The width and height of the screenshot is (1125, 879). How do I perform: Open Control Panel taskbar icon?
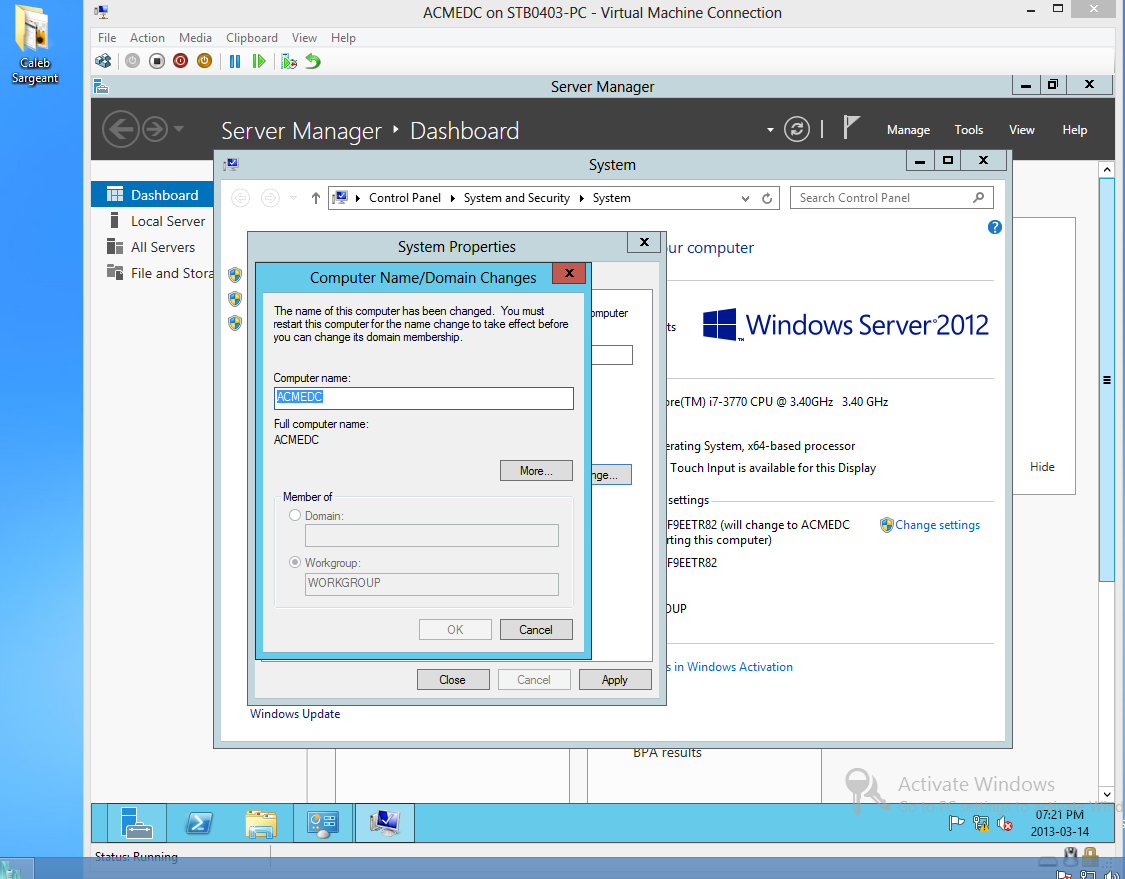click(323, 823)
